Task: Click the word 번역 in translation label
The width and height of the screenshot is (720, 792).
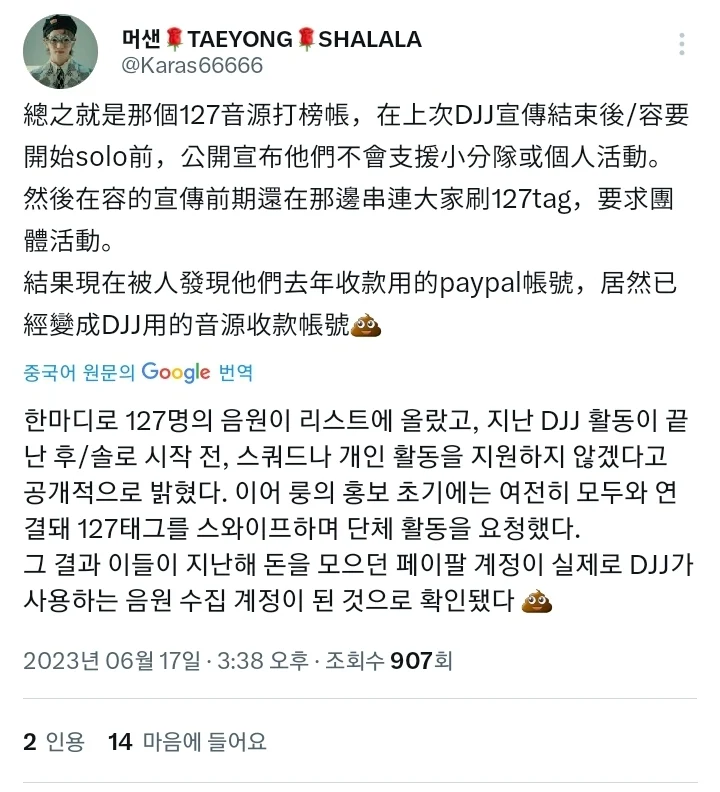Action: [235, 373]
